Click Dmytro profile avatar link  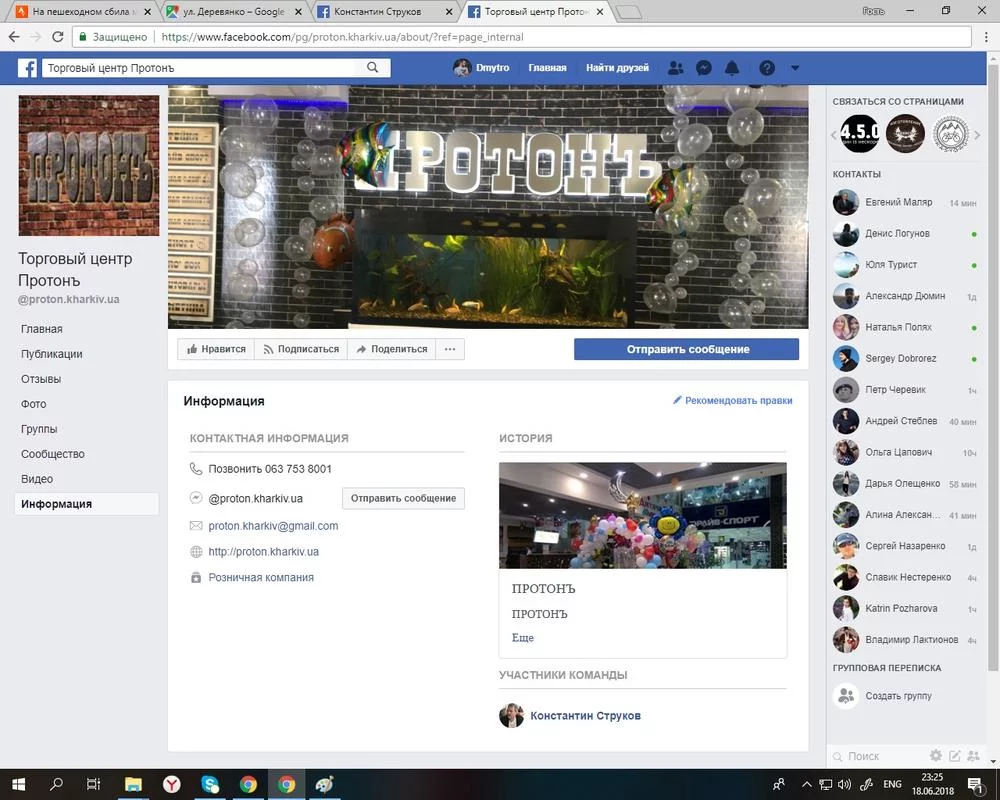[482, 68]
